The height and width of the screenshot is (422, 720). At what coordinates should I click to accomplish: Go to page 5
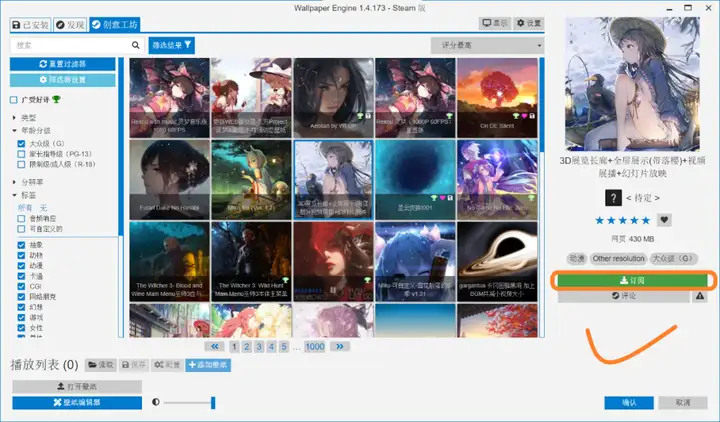[284, 347]
